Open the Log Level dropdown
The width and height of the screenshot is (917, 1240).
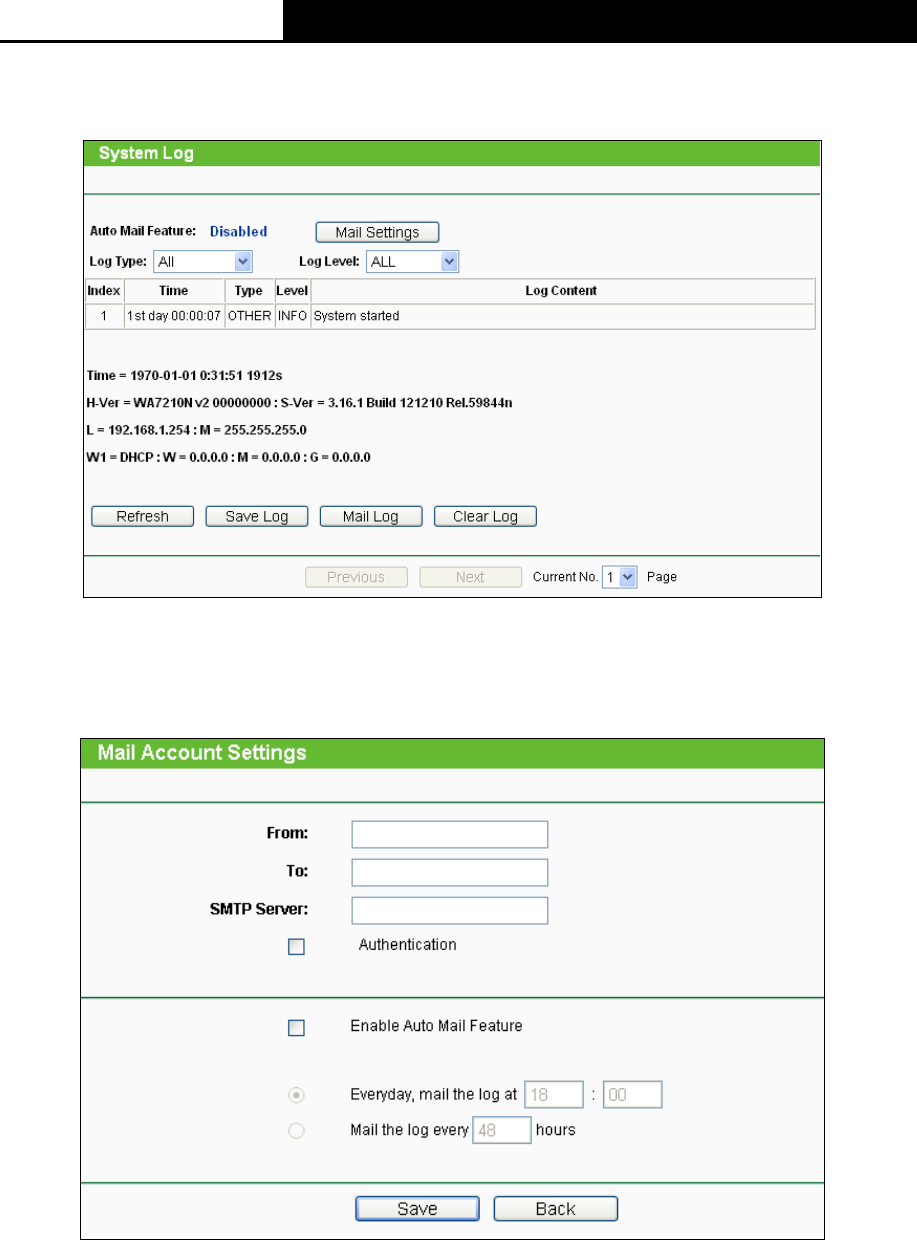click(x=413, y=261)
